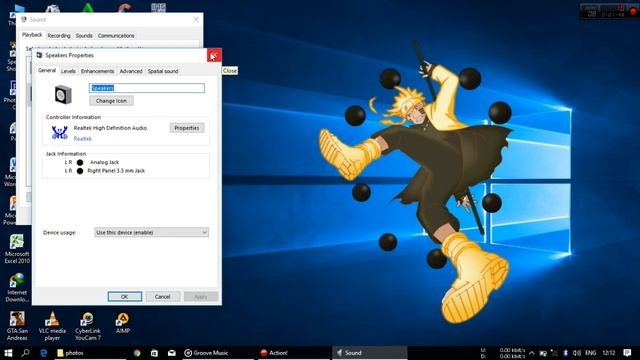This screenshot has height=360, width=640.
Task: Click the Right Panel 3.5 mm Jack dot
Action: [80, 171]
